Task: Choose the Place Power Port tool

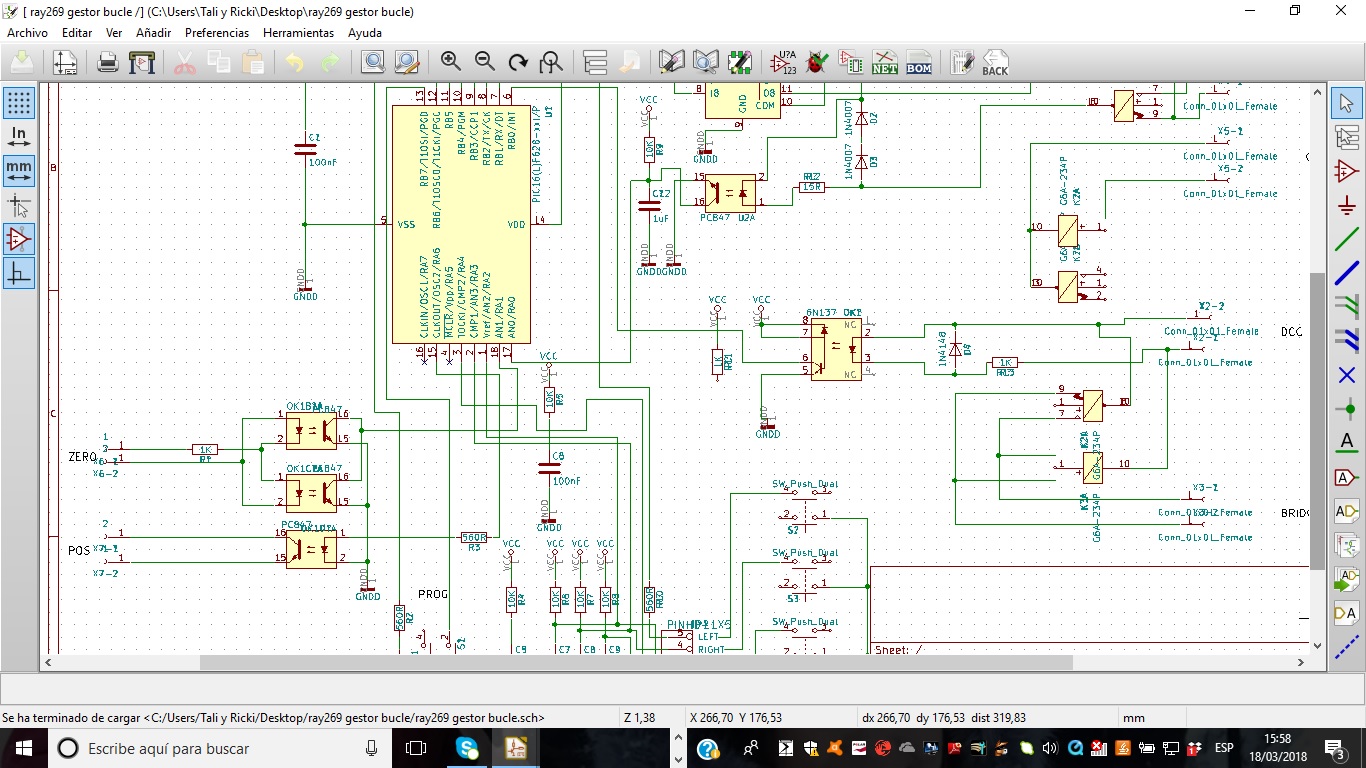Action: pyautogui.click(x=1346, y=205)
